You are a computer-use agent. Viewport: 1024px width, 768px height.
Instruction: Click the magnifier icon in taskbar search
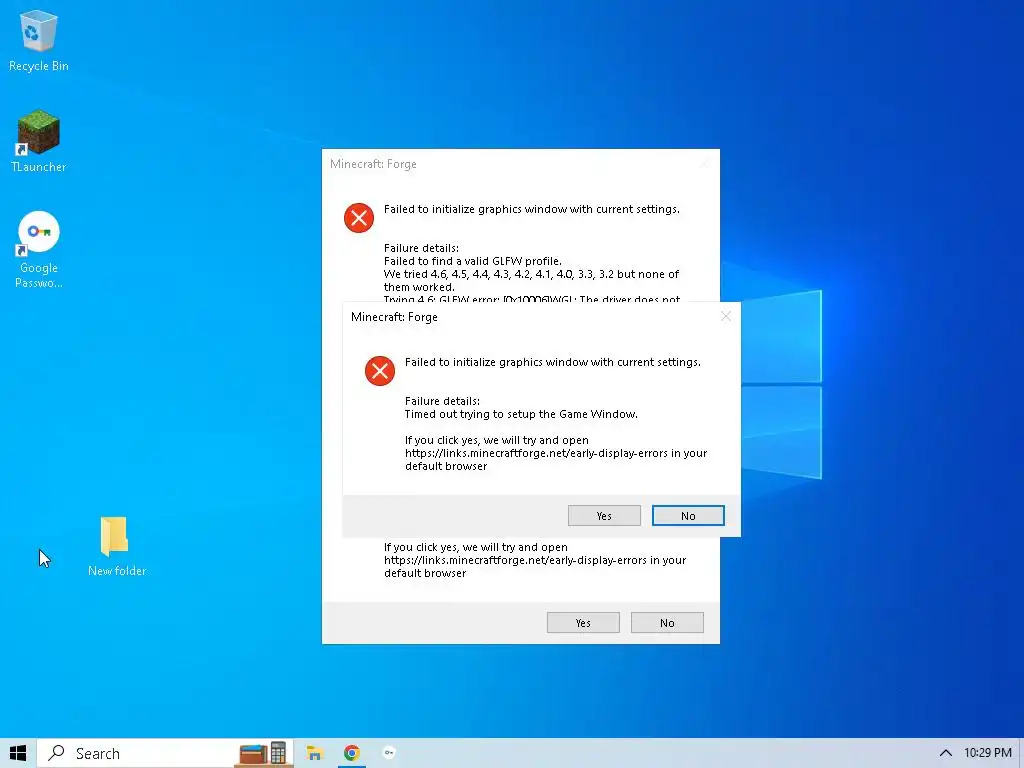(x=57, y=753)
